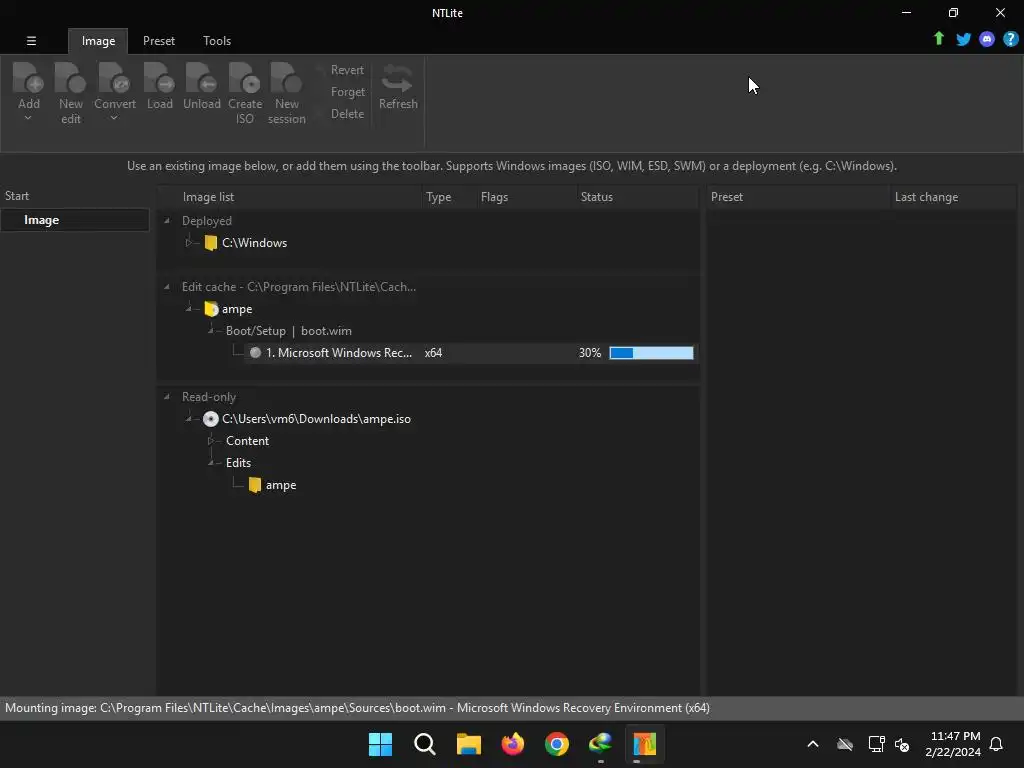This screenshot has width=1024, height=768.
Task: Click the Unload image toolbar icon
Action: point(201,78)
